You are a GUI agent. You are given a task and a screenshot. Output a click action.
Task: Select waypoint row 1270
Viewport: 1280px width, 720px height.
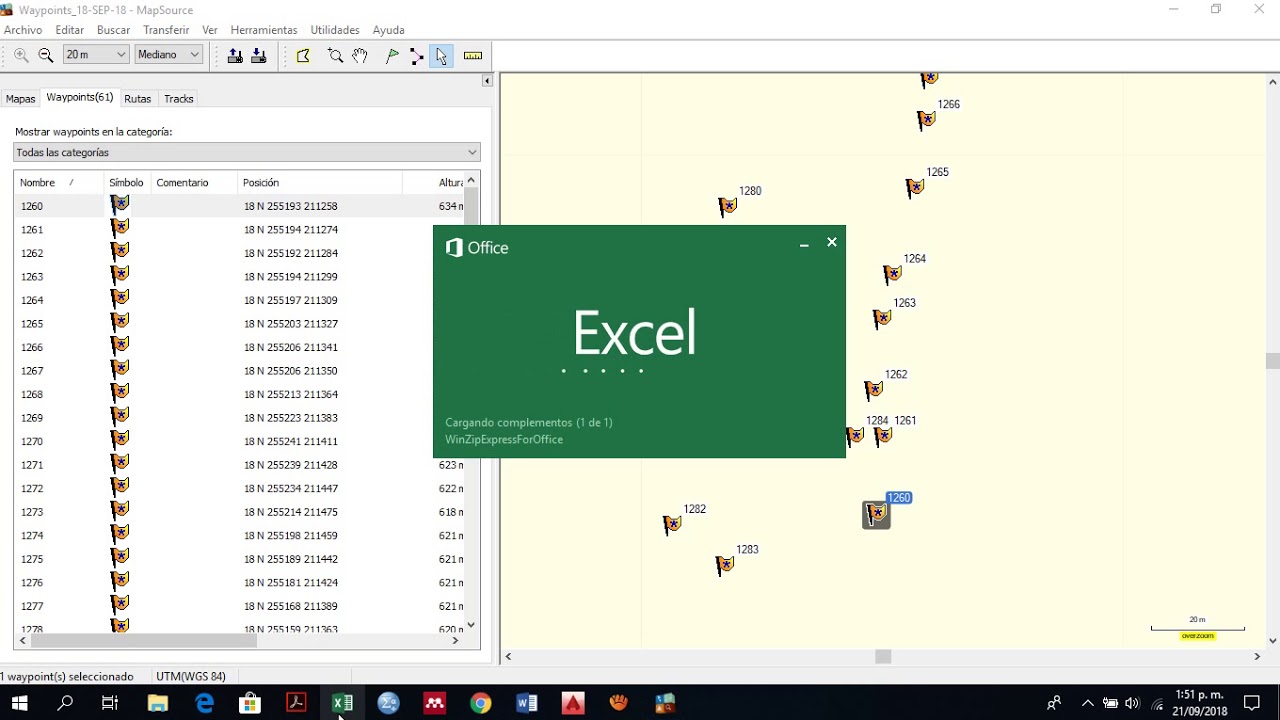(x=239, y=441)
